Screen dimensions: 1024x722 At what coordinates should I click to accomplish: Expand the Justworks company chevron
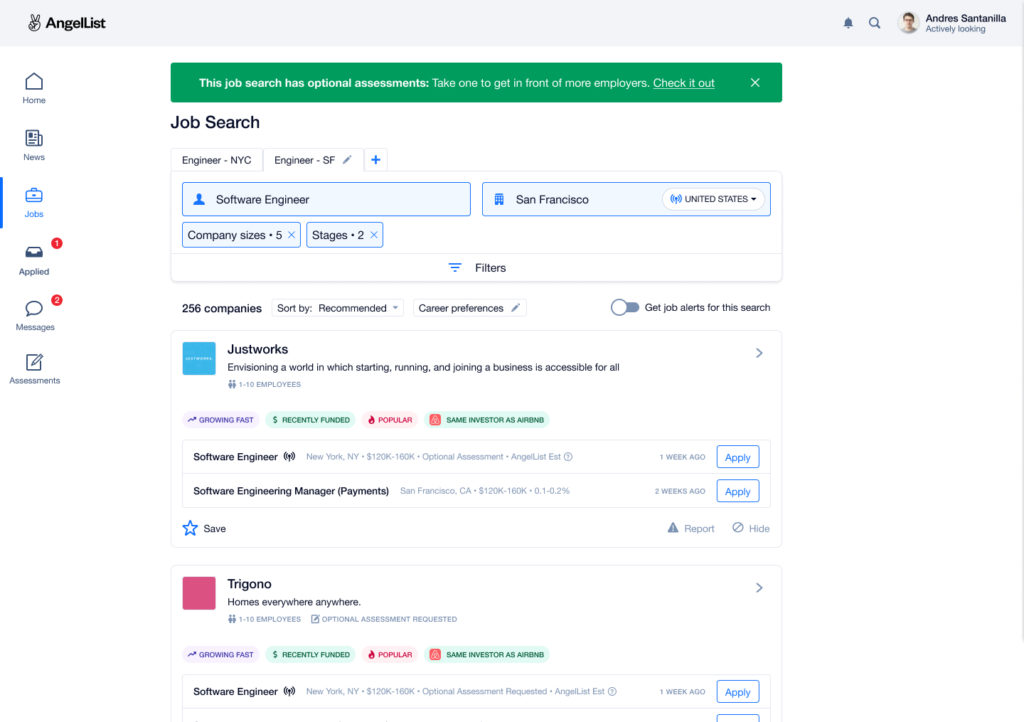click(x=759, y=353)
